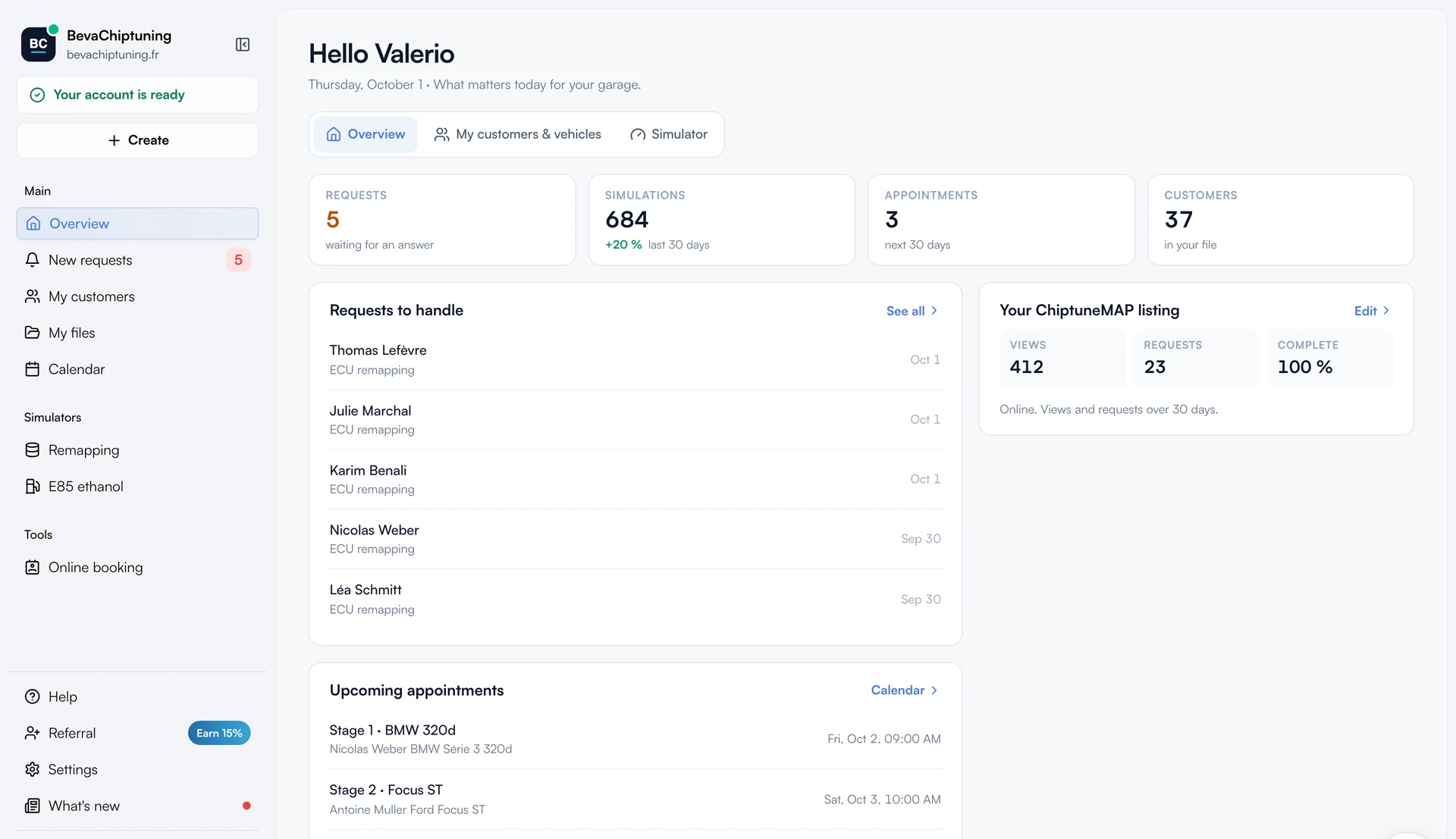Open Thomas Lefèvre request row
This screenshot has width=1456, height=839.
[635, 360]
